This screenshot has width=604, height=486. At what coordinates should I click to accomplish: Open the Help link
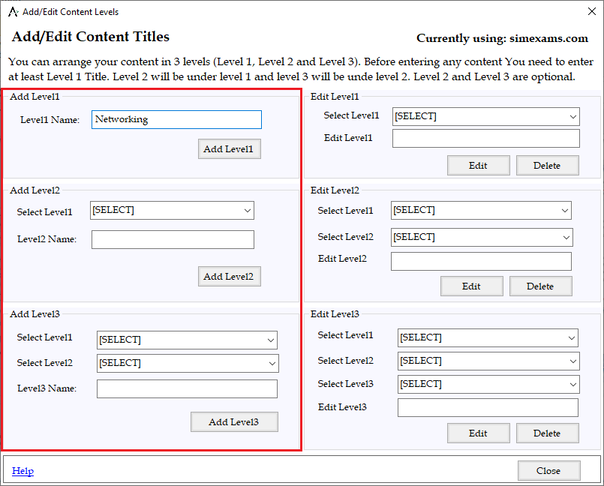pyautogui.click(x=22, y=470)
